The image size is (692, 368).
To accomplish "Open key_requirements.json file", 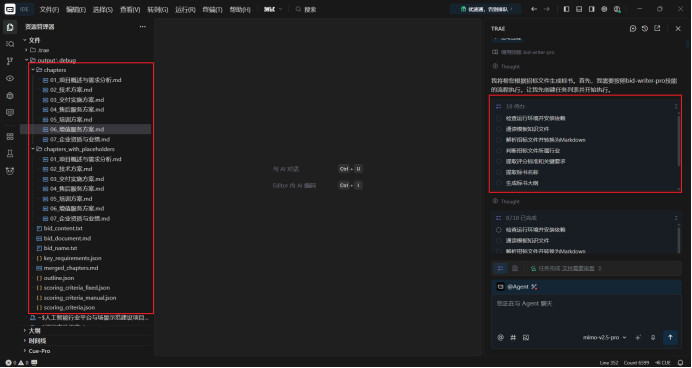I will [72, 258].
